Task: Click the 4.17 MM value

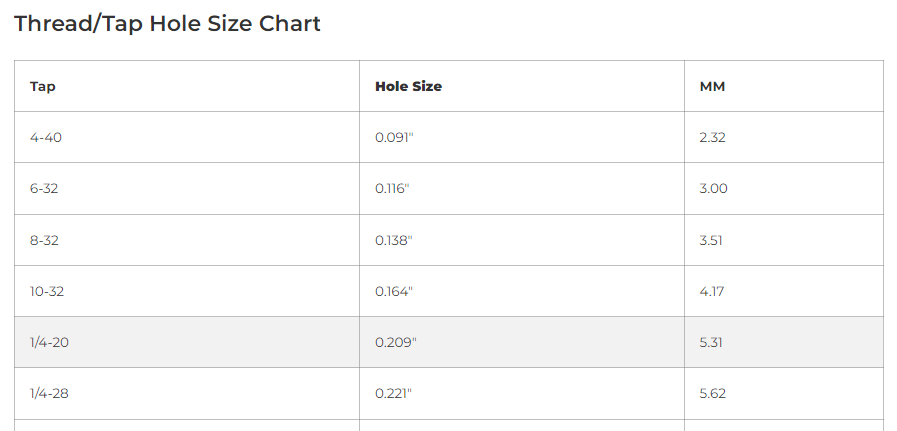Action: pyautogui.click(x=712, y=291)
